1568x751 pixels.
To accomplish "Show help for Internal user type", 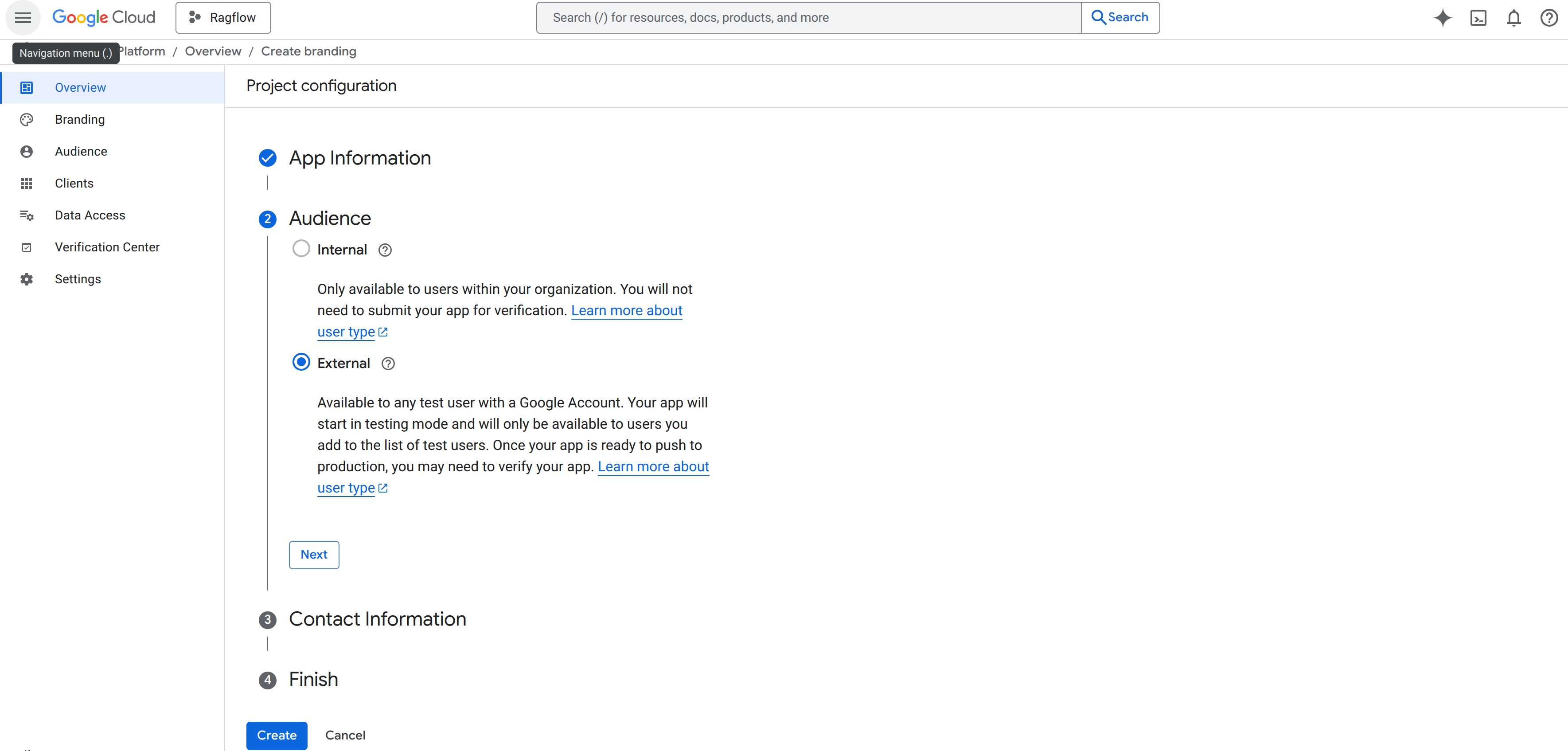I will [385, 250].
